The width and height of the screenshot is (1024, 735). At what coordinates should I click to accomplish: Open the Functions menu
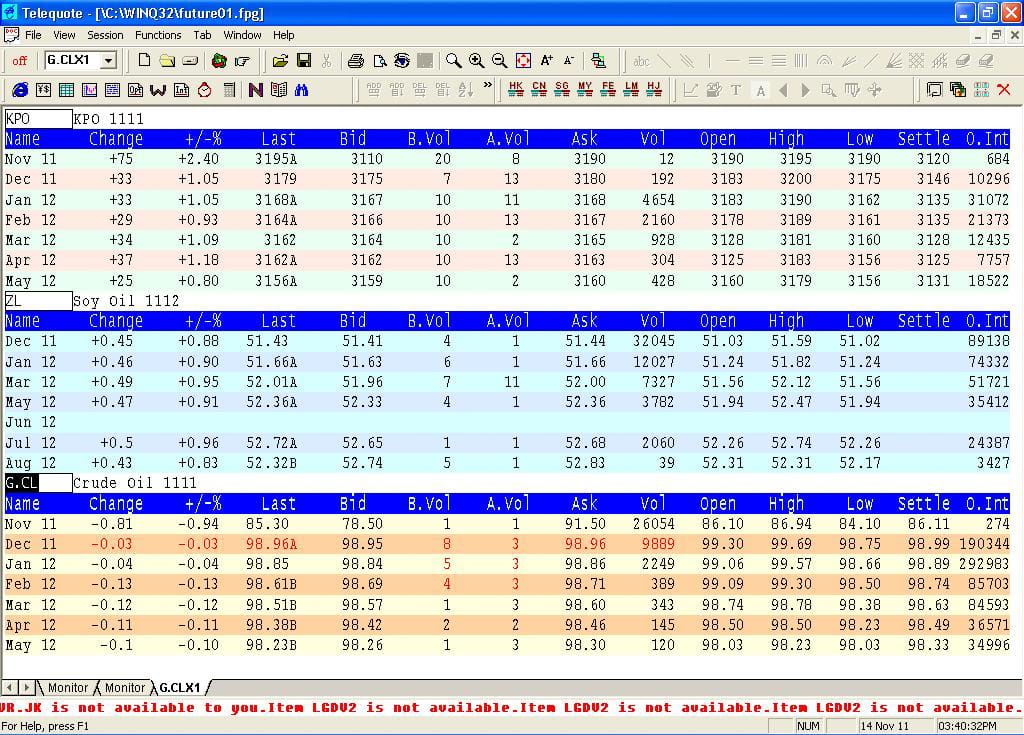tap(158, 35)
